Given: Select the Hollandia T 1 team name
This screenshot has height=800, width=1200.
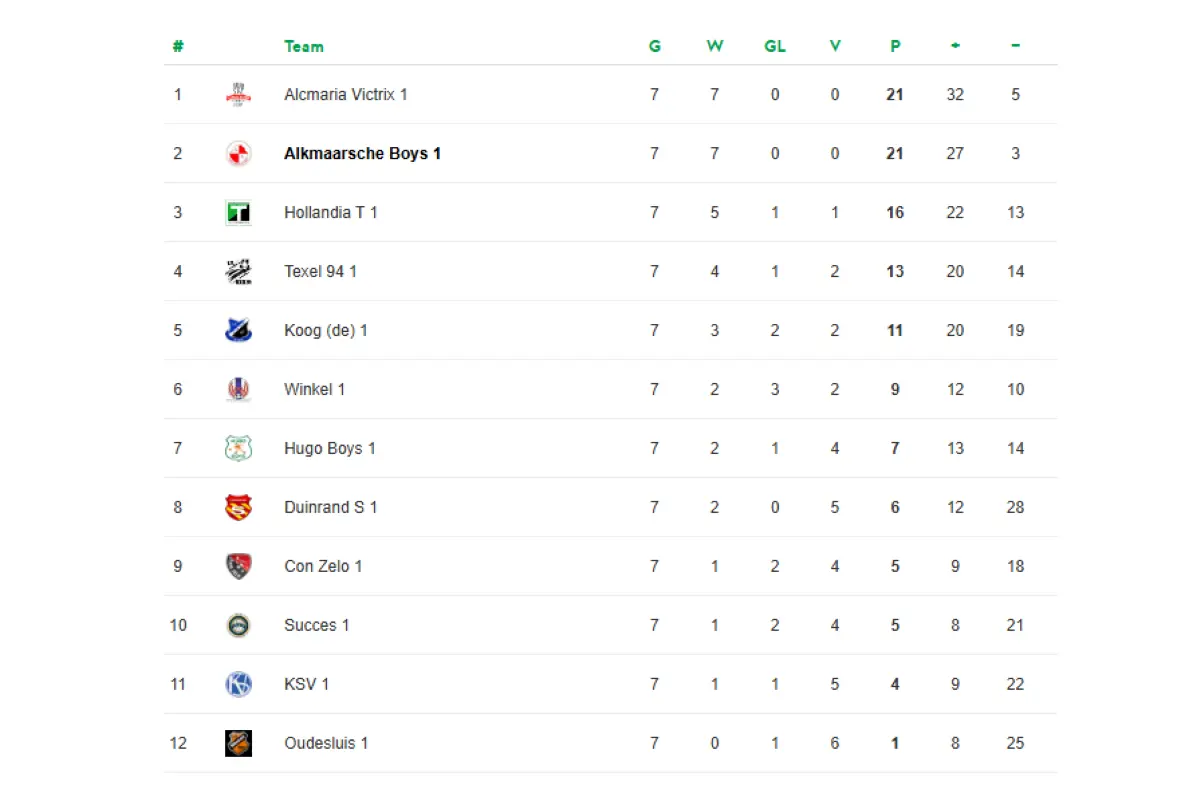Looking at the screenshot, I should coord(330,213).
